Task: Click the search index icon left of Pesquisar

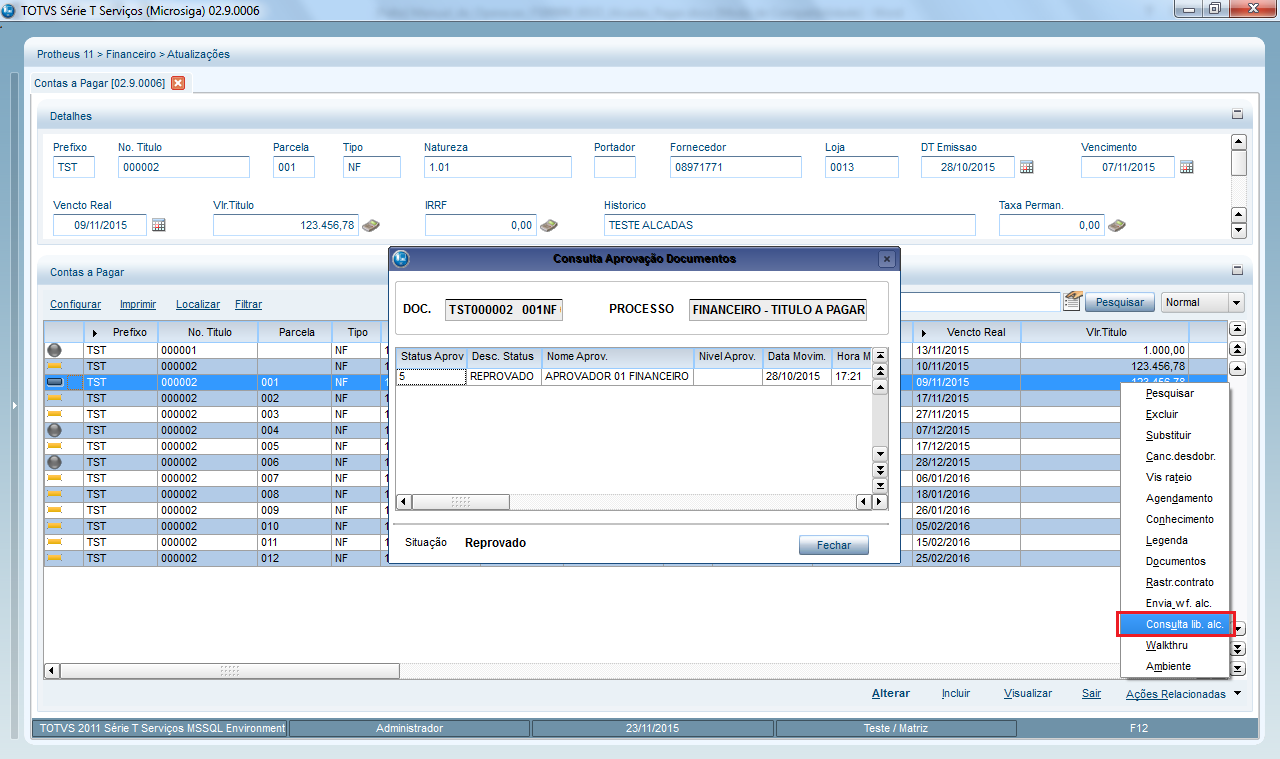Action: click(1073, 300)
